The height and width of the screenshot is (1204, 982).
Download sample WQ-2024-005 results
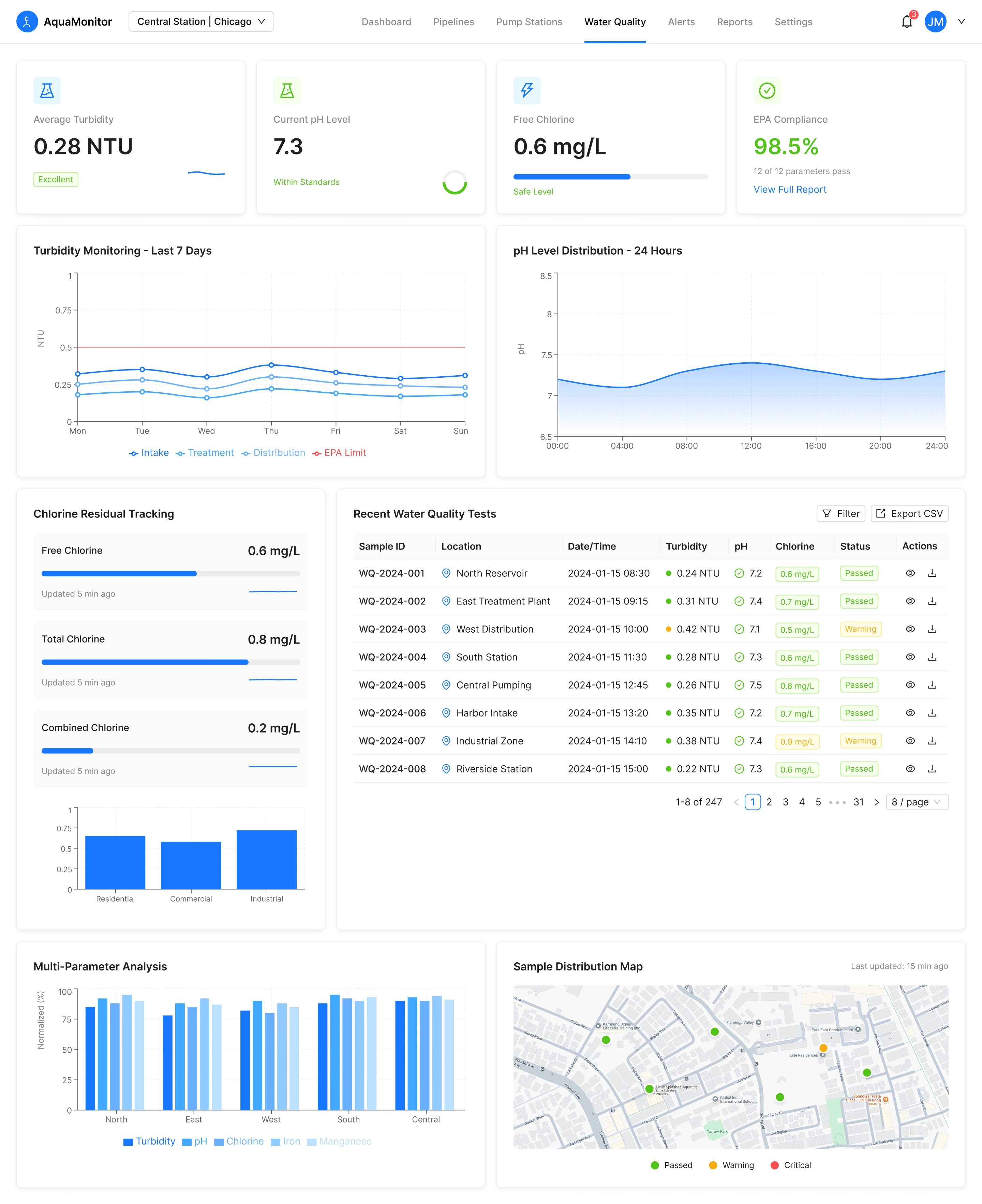click(x=932, y=685)
